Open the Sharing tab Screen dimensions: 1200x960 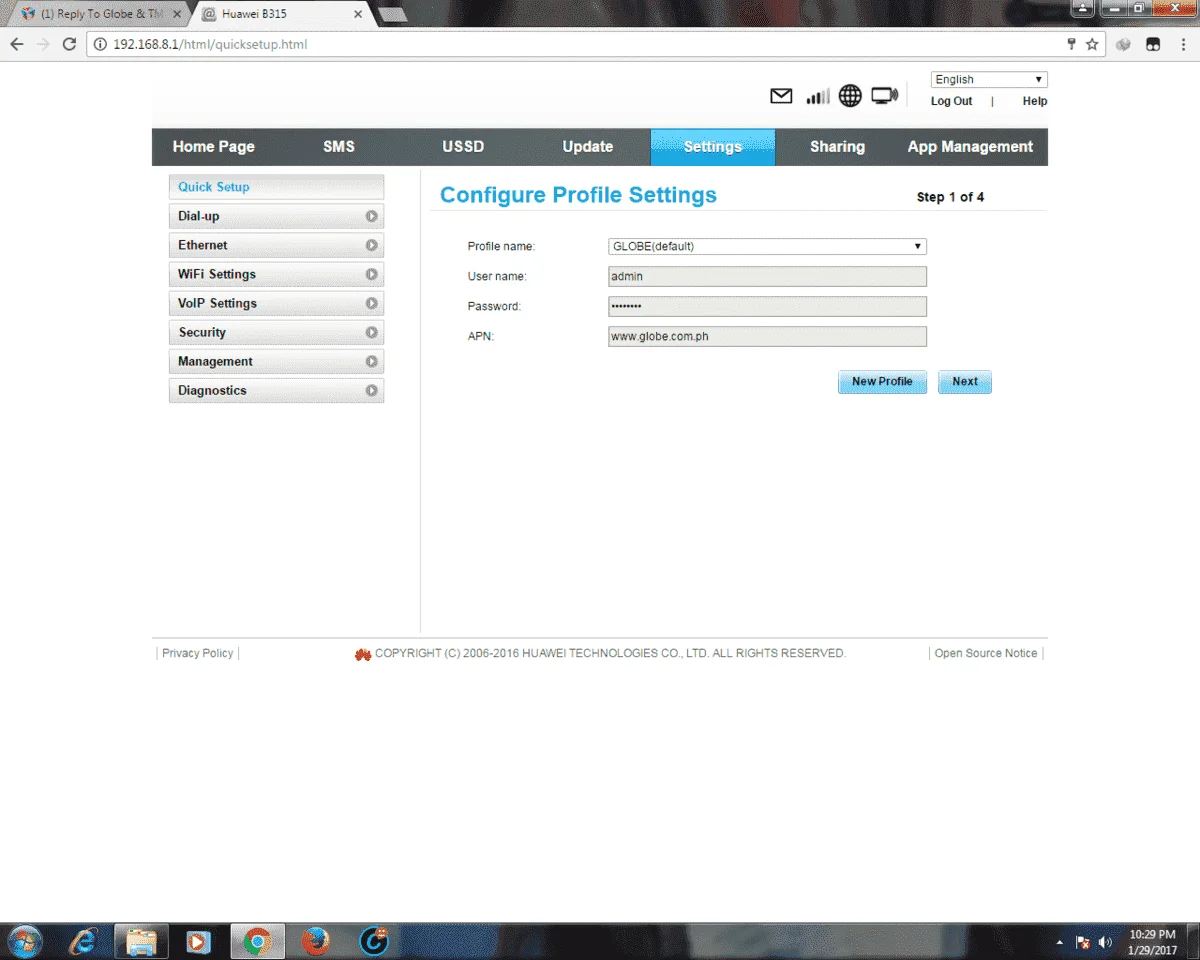[837, 147]
